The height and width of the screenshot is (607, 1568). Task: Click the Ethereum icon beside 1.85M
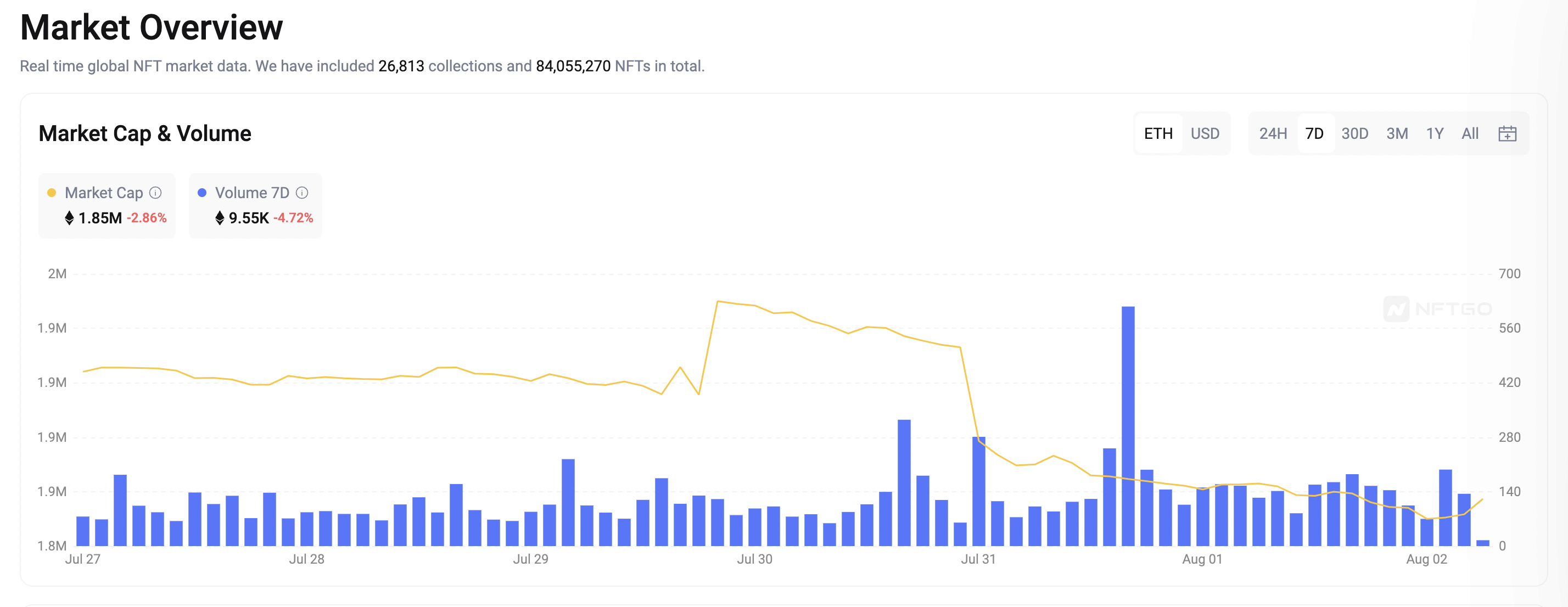[69, 218]
